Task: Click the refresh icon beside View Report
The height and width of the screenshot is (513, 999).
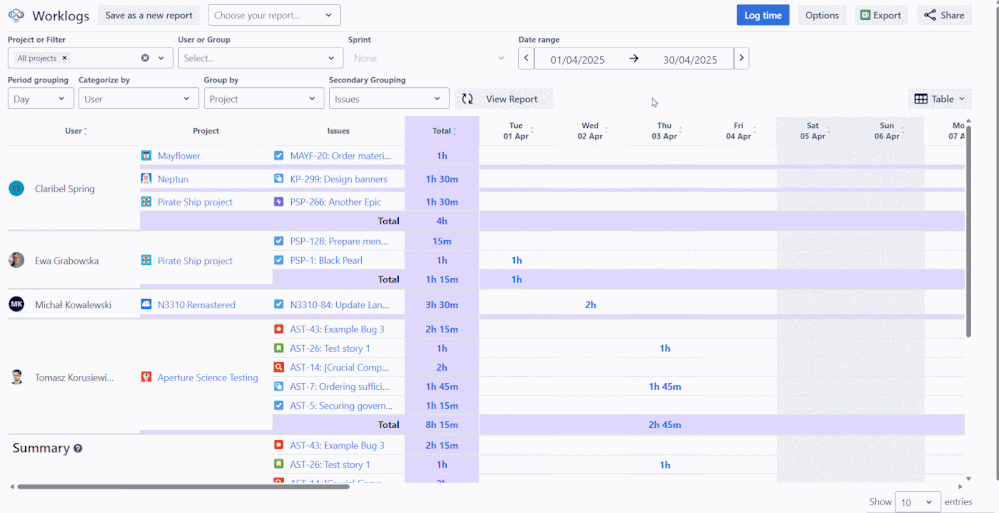Action: click(467, 99)
